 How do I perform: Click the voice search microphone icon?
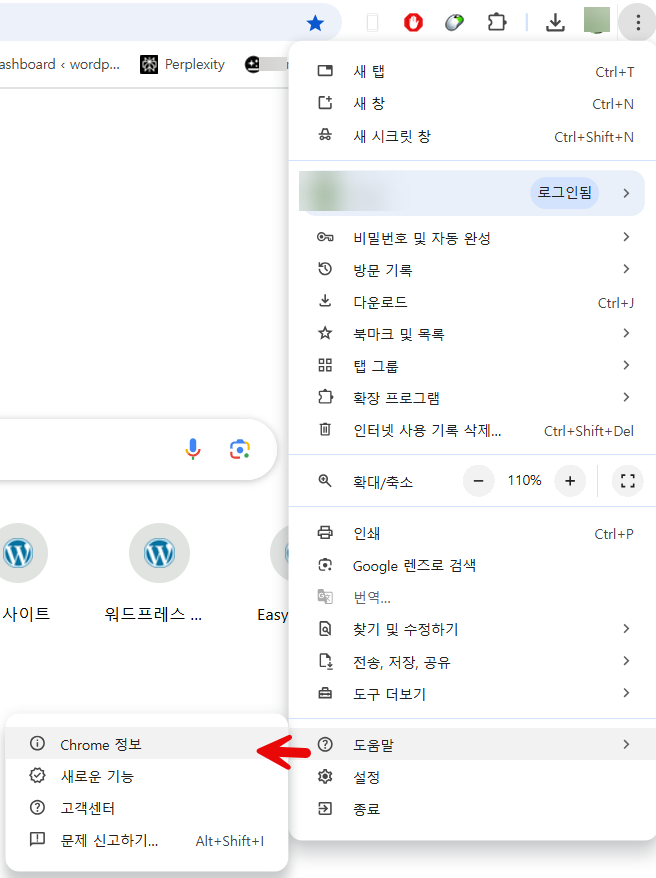pyautogui.click(x=193, y=449)
